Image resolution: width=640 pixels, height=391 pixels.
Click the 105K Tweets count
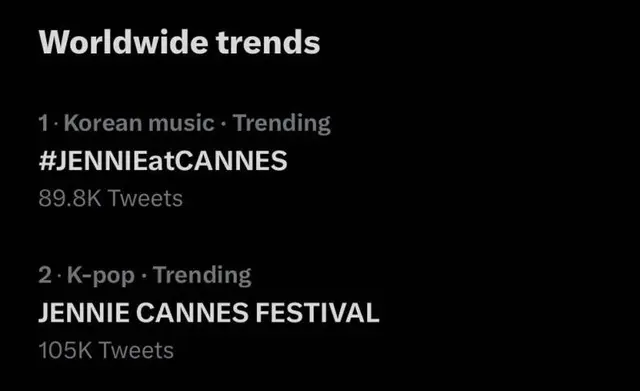point(106,350)
